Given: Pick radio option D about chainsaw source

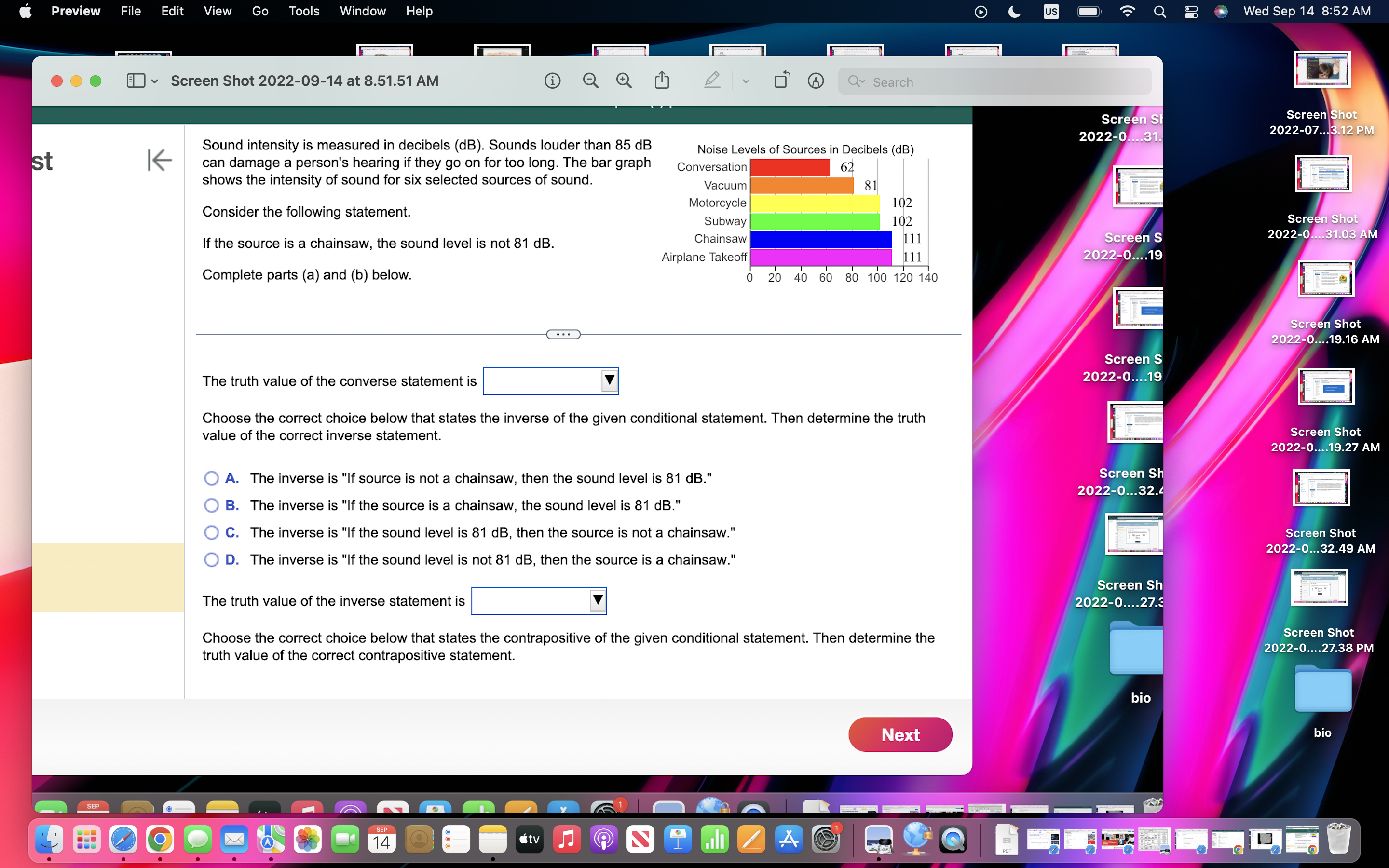Looking at the screenshot, I should coord(211,560).
